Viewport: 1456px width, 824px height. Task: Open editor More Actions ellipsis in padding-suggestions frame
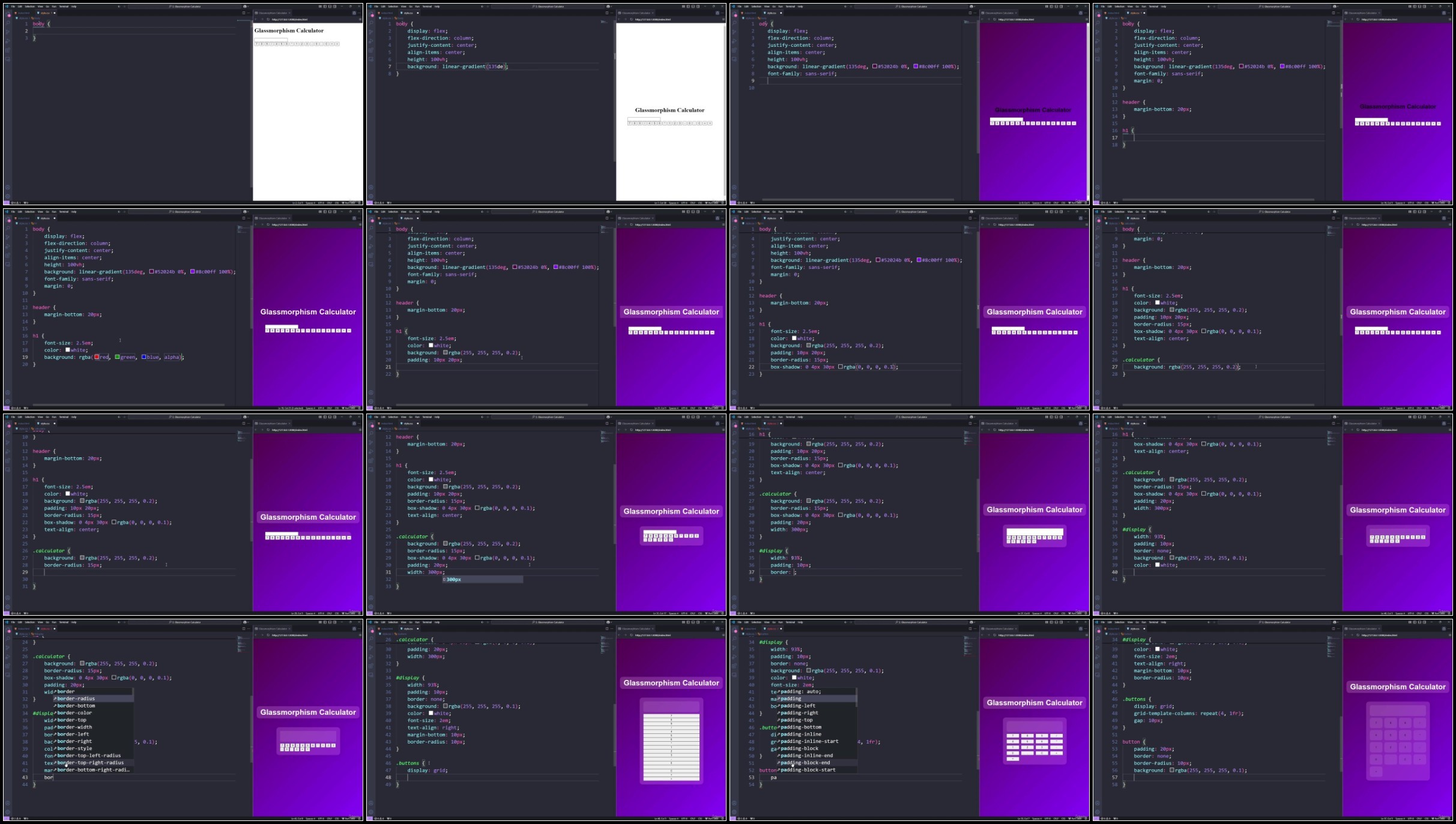click(x=975, y=628)
